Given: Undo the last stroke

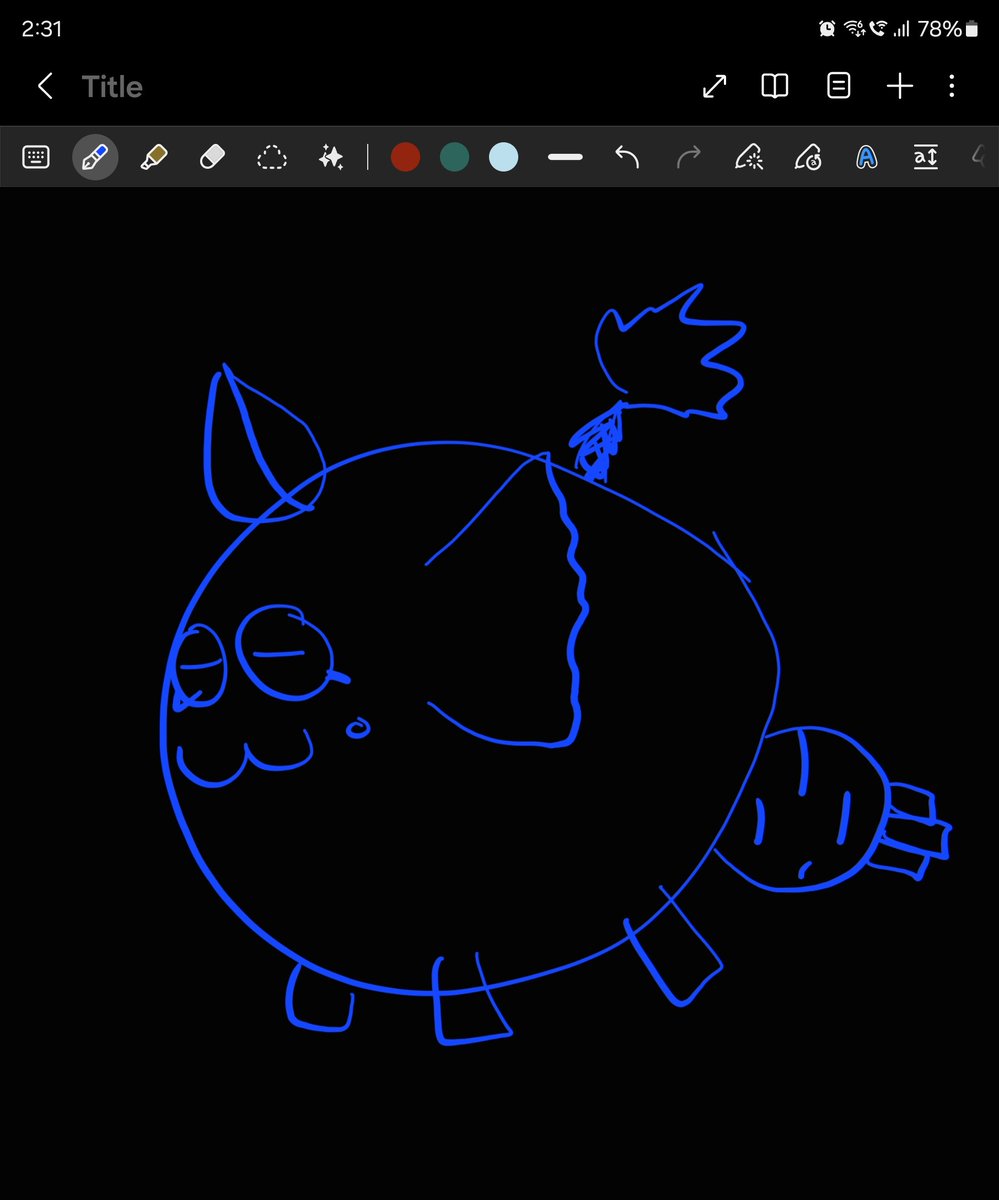Looking at the screenshot, I should pos(627,157).
